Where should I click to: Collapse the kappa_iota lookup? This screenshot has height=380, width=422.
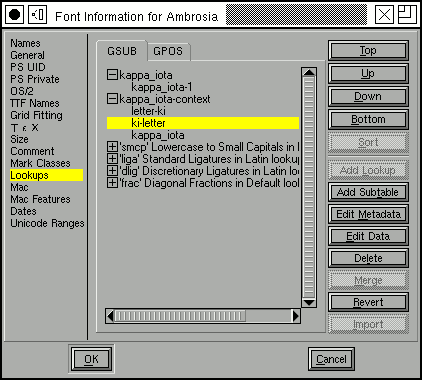112,75
